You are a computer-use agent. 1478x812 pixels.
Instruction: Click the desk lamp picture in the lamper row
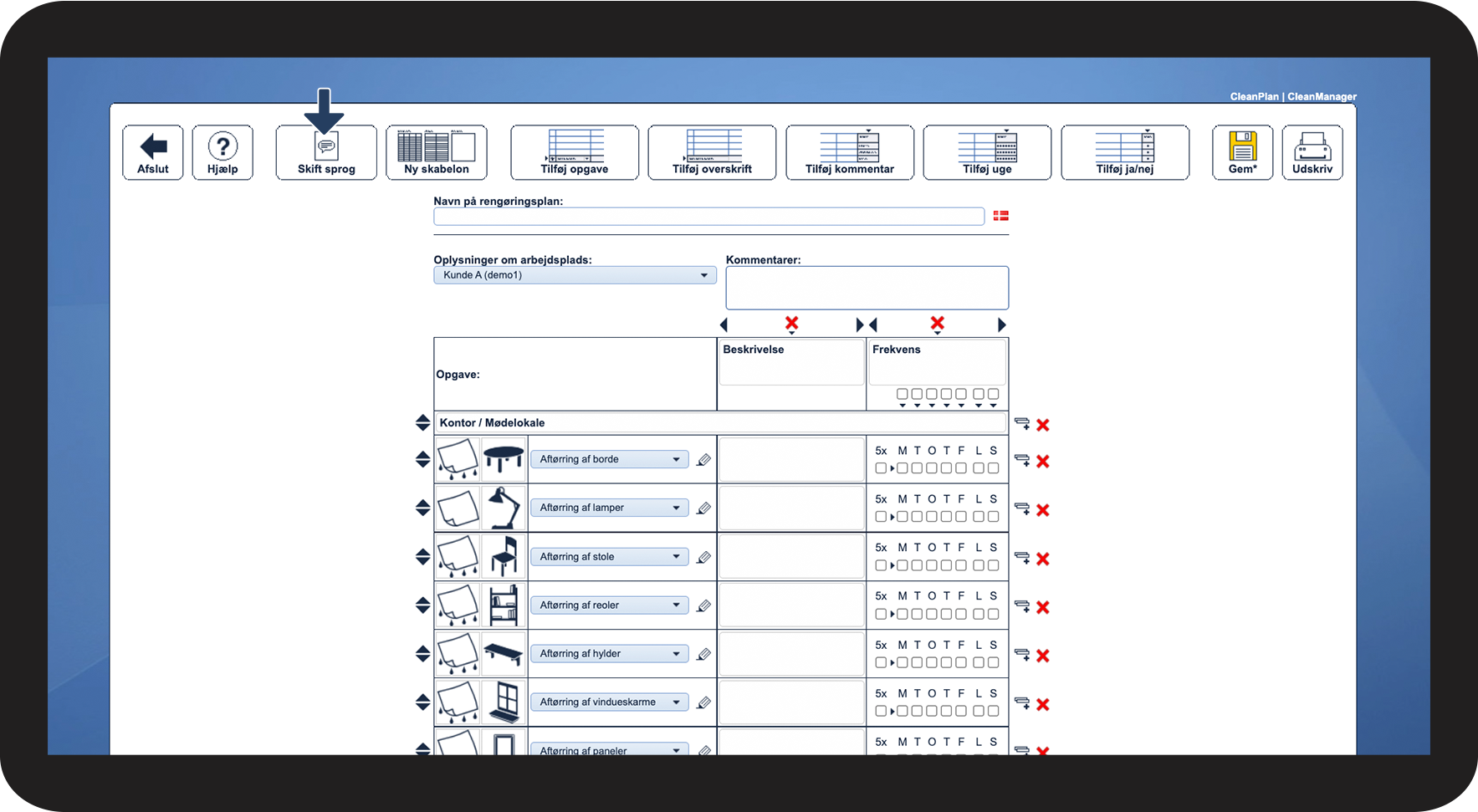click(x=504, y=508)
